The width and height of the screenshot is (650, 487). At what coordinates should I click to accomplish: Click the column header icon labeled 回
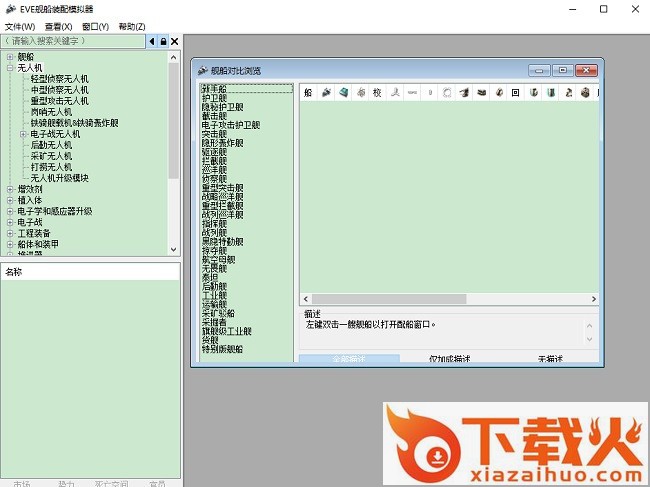[515, 93]
